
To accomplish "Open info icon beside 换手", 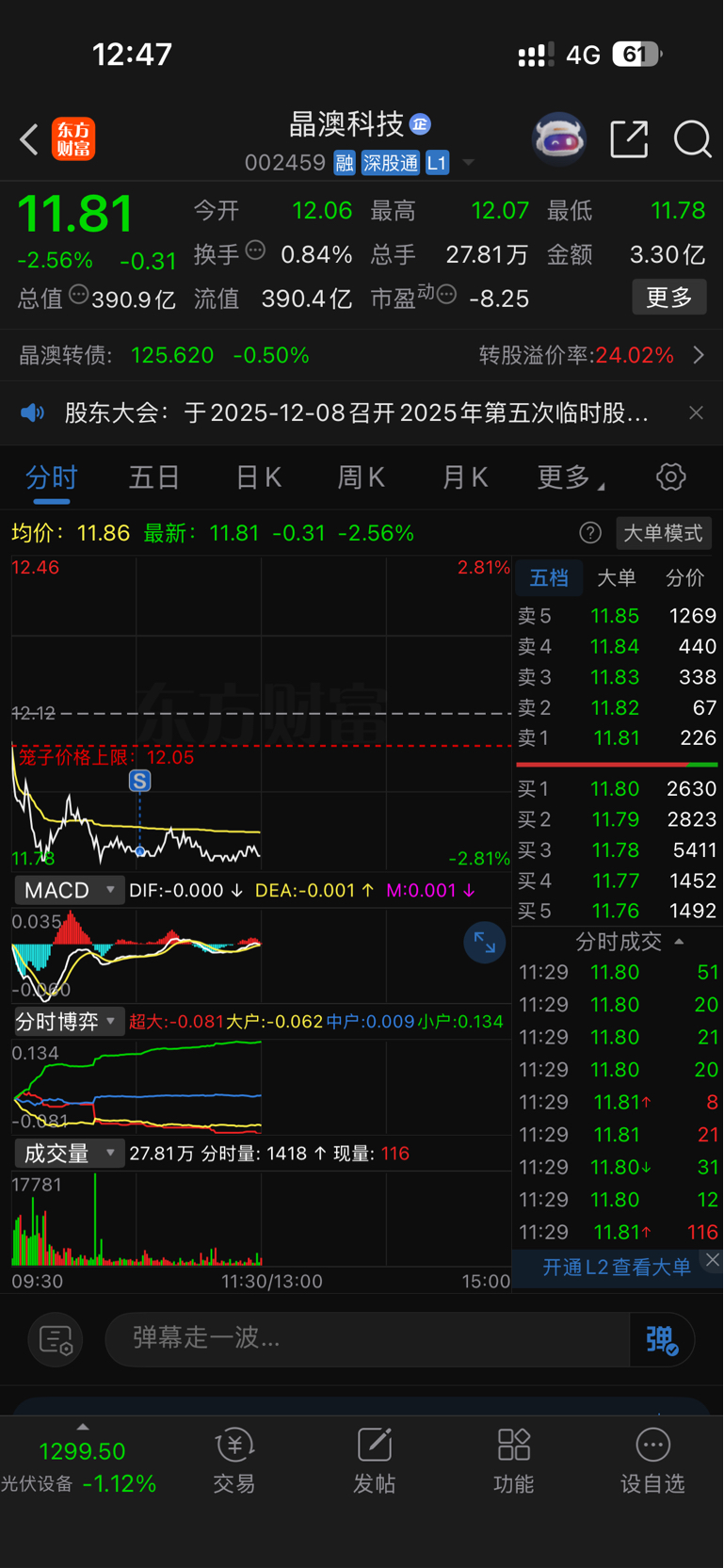I will point(255,251).
